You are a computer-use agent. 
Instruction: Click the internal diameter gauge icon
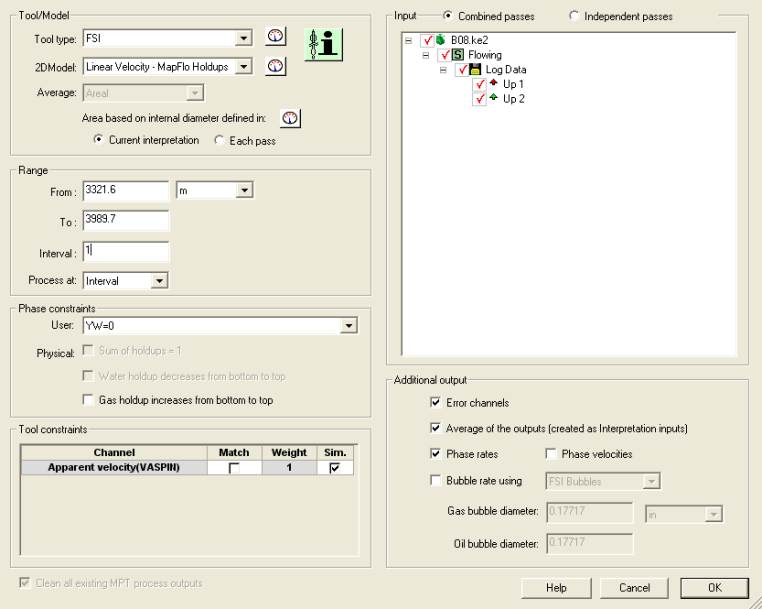[290, 118]
